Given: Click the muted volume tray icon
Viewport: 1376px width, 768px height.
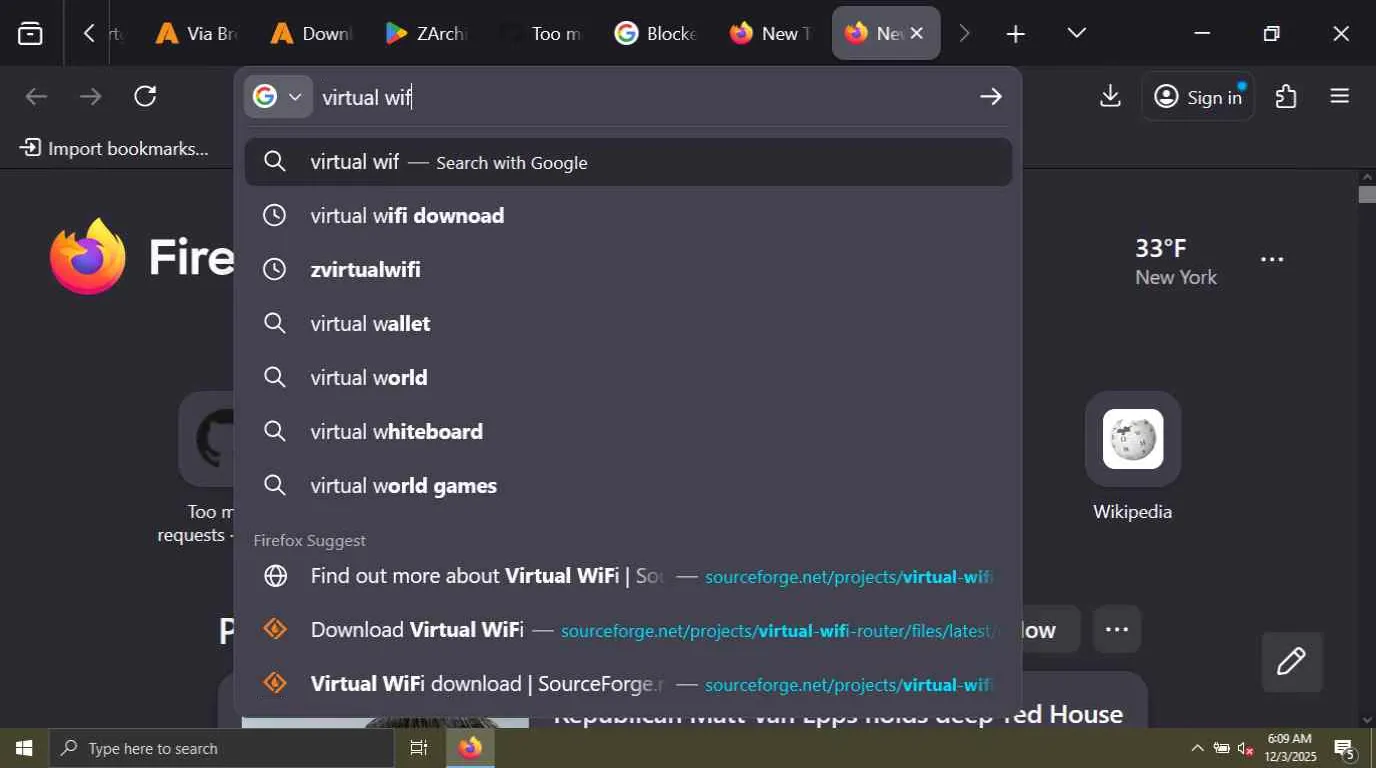Looking at the screenshot, I should pyautogui.click(x=1245, y=748).
